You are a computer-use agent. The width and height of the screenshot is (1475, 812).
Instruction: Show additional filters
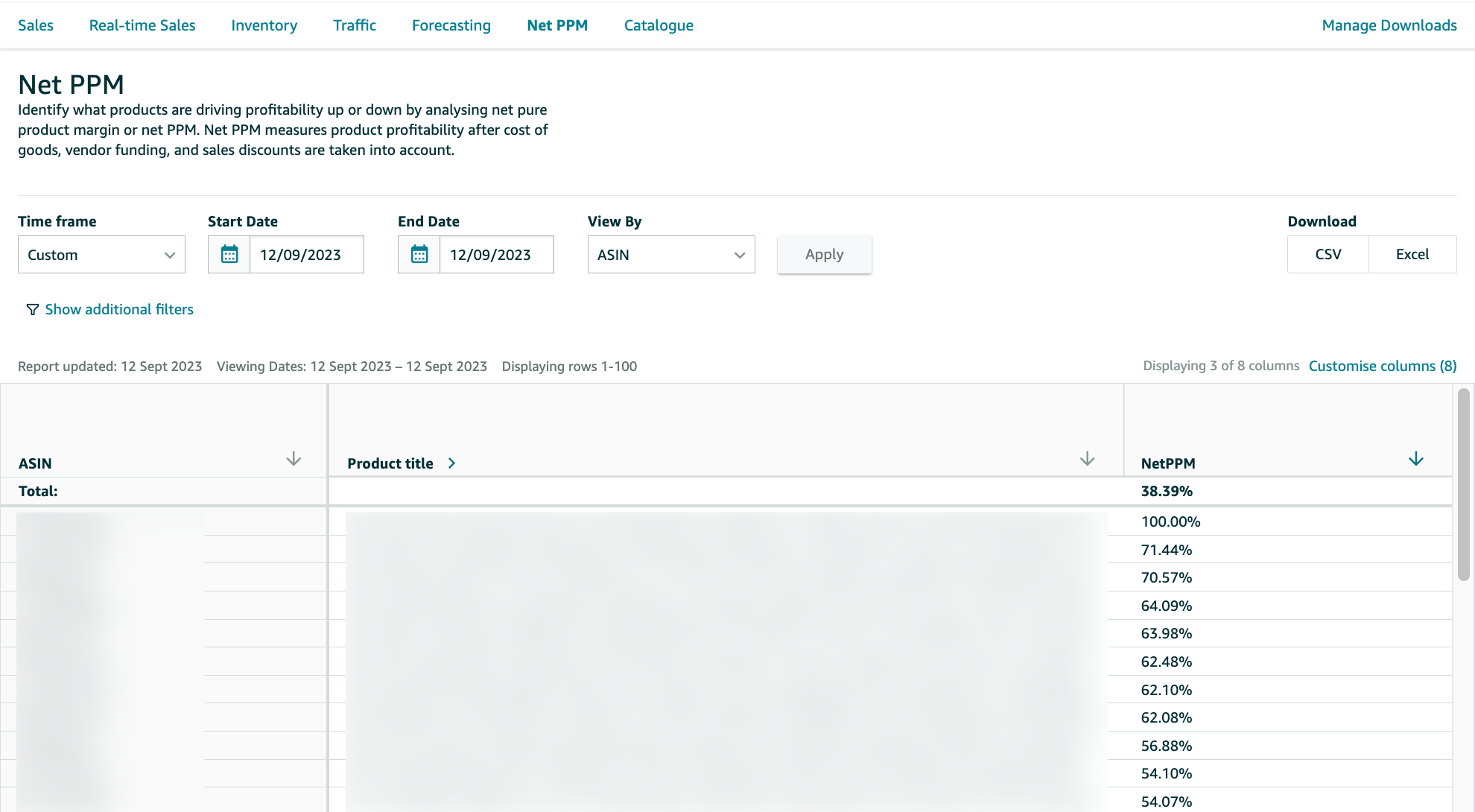coord(118,309)
